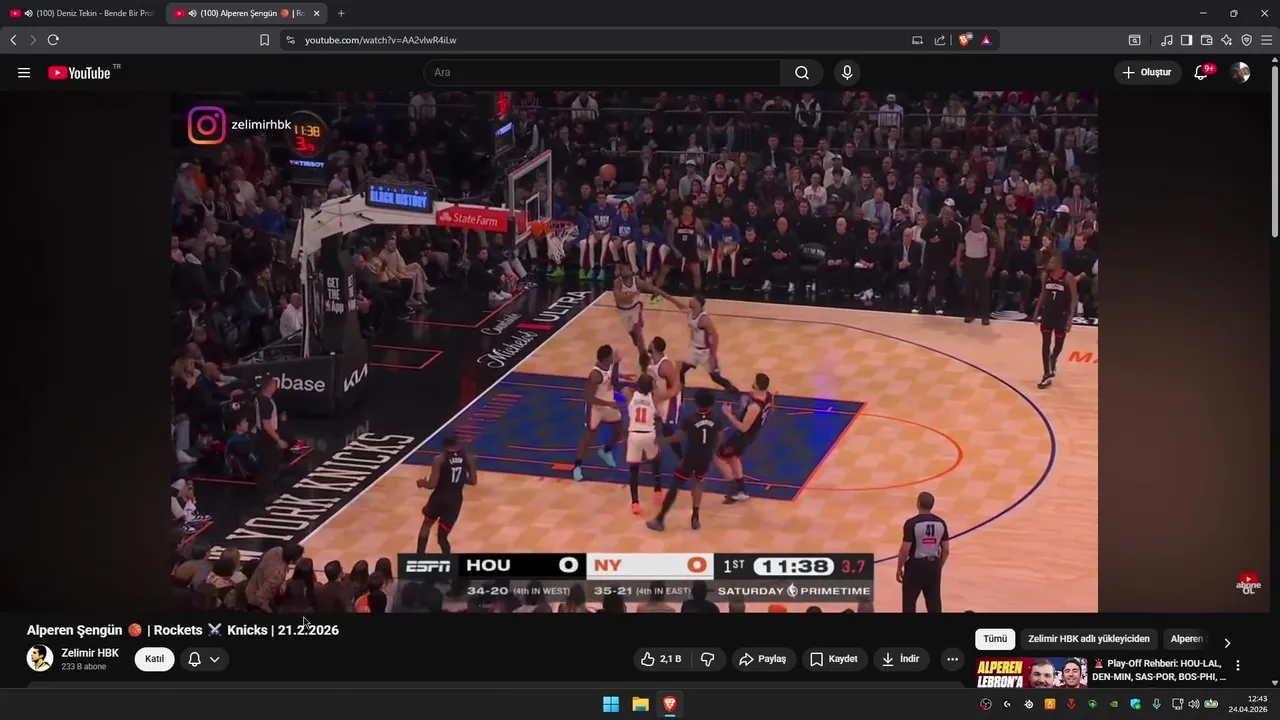Click the video title Alperen Şengün Rockets Knicks

(x=183, y=630)
